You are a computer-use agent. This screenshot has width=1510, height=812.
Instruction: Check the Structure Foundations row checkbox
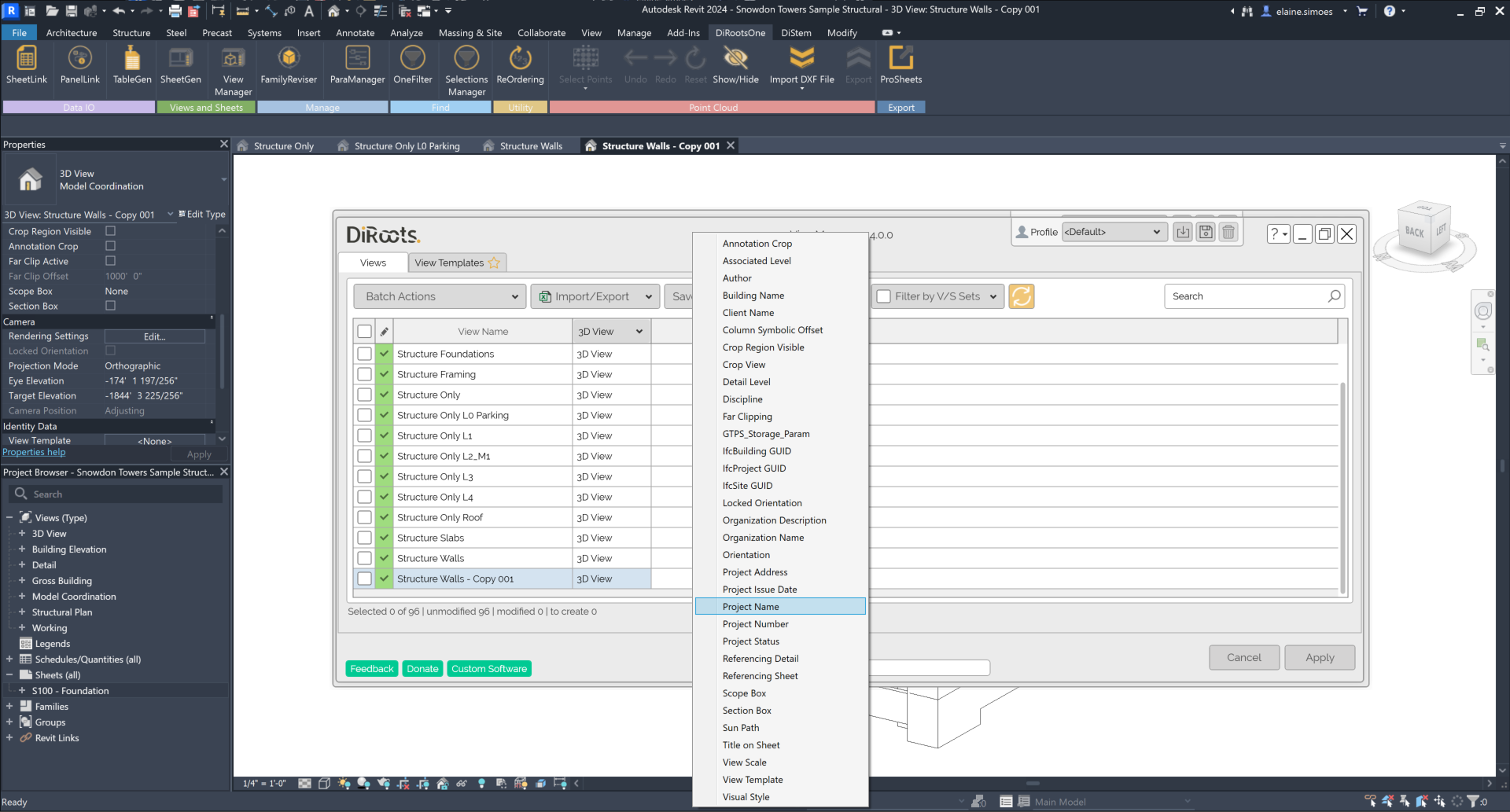[364, 354]
